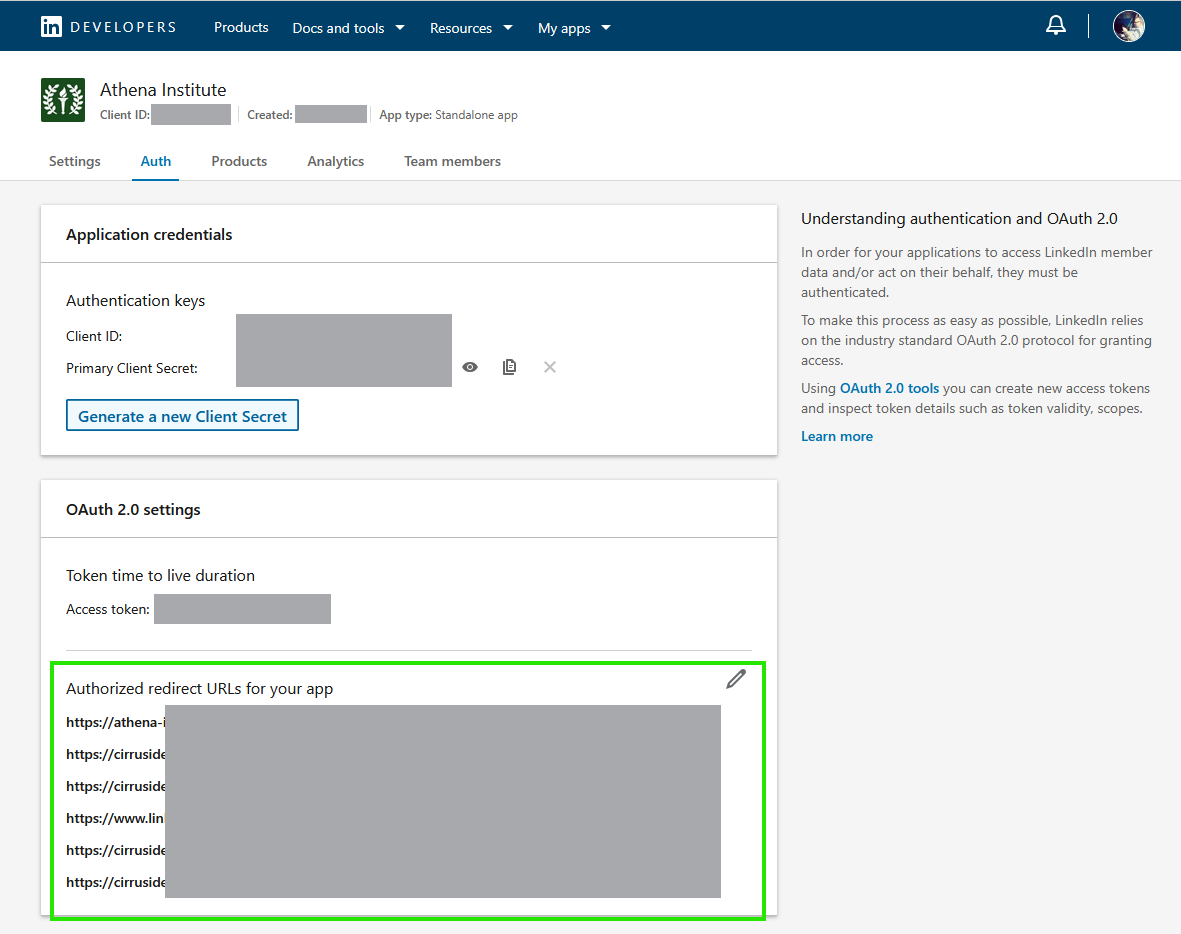The height and width of the screenshot is (934, 1181).
Task: Delete the client secret with X icon
Action: pos(549,367)
